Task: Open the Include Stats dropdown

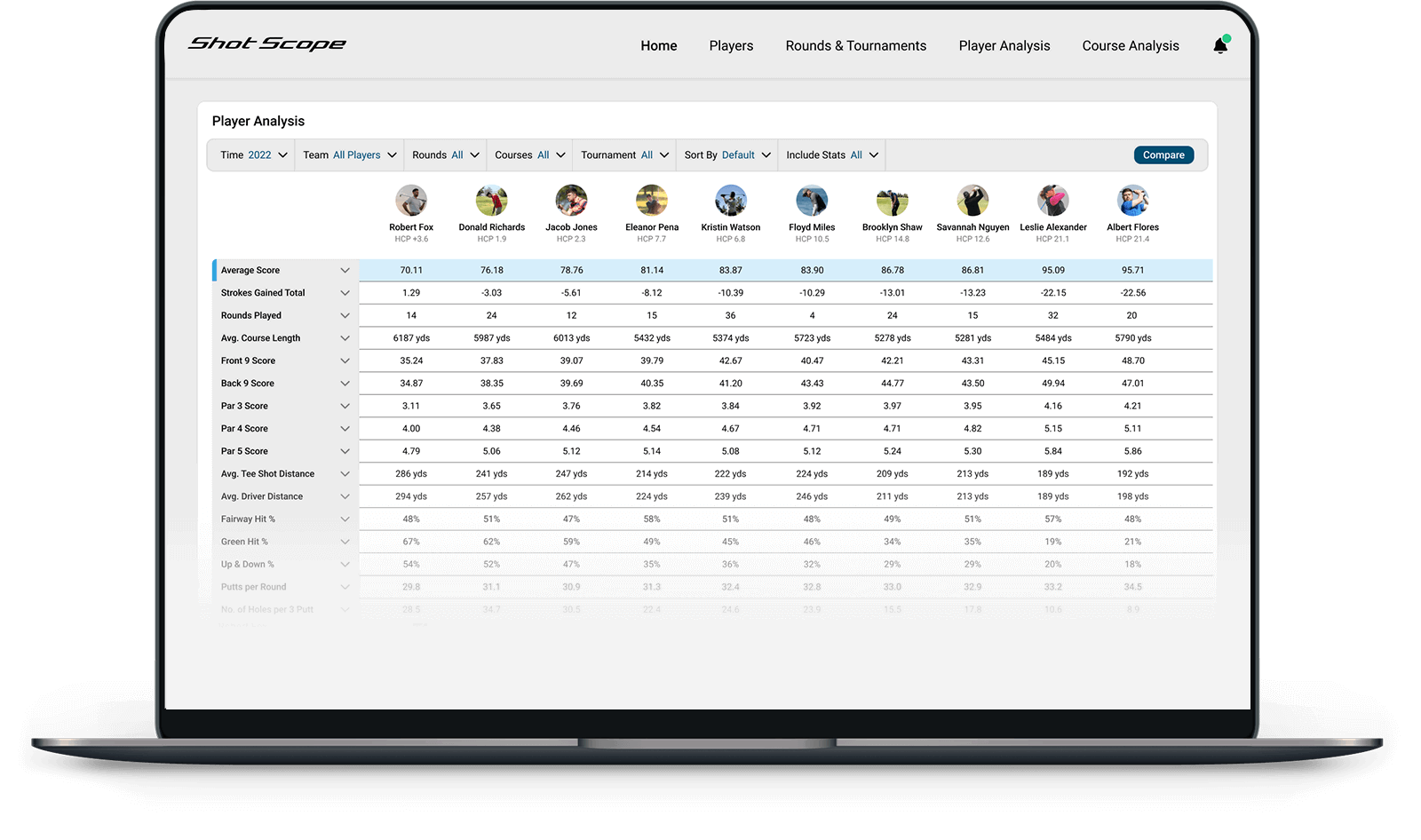Action: pyautogui.click(x=831, y=155)
